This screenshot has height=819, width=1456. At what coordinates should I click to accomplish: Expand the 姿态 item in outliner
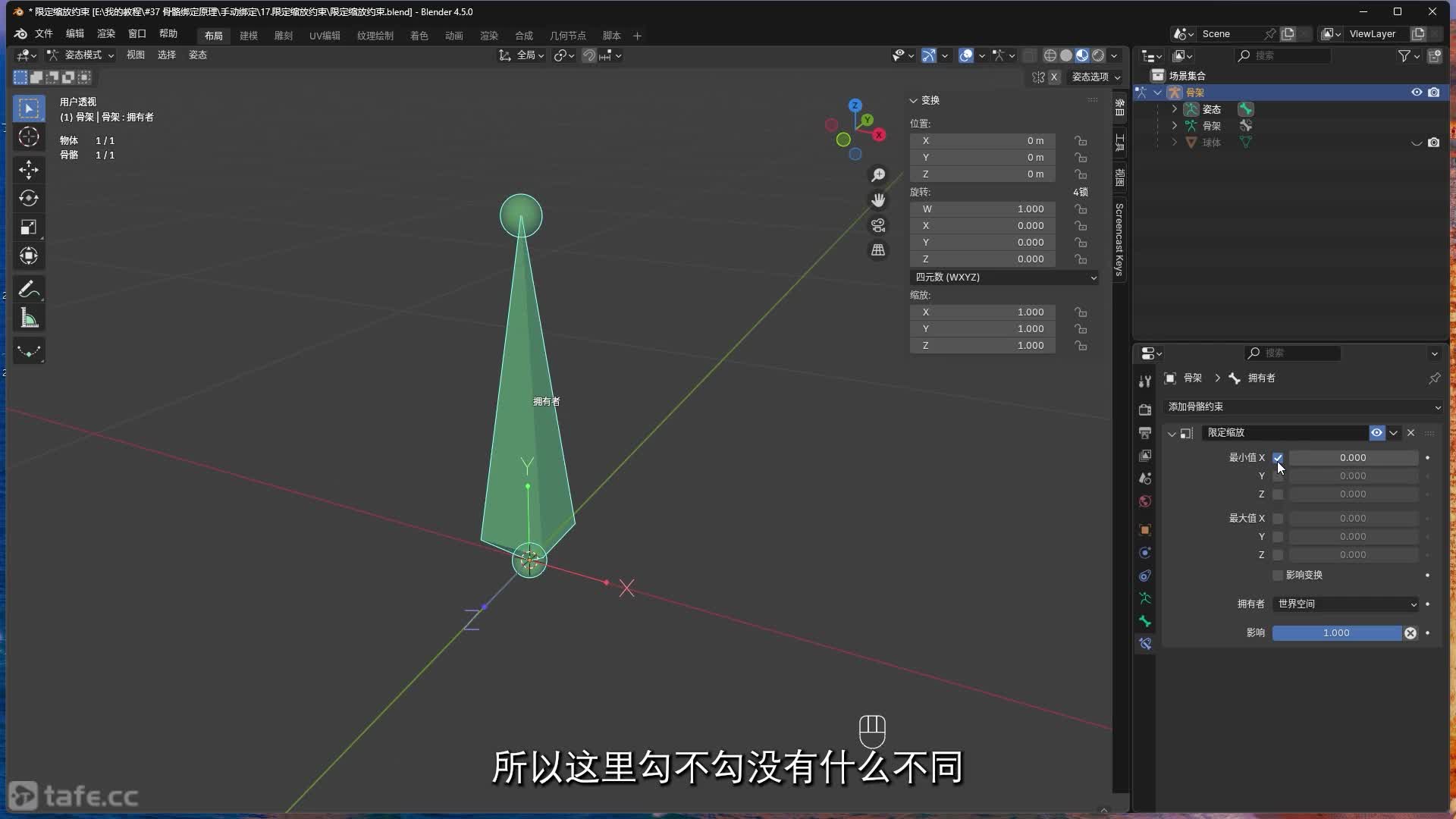[1175, 109]
